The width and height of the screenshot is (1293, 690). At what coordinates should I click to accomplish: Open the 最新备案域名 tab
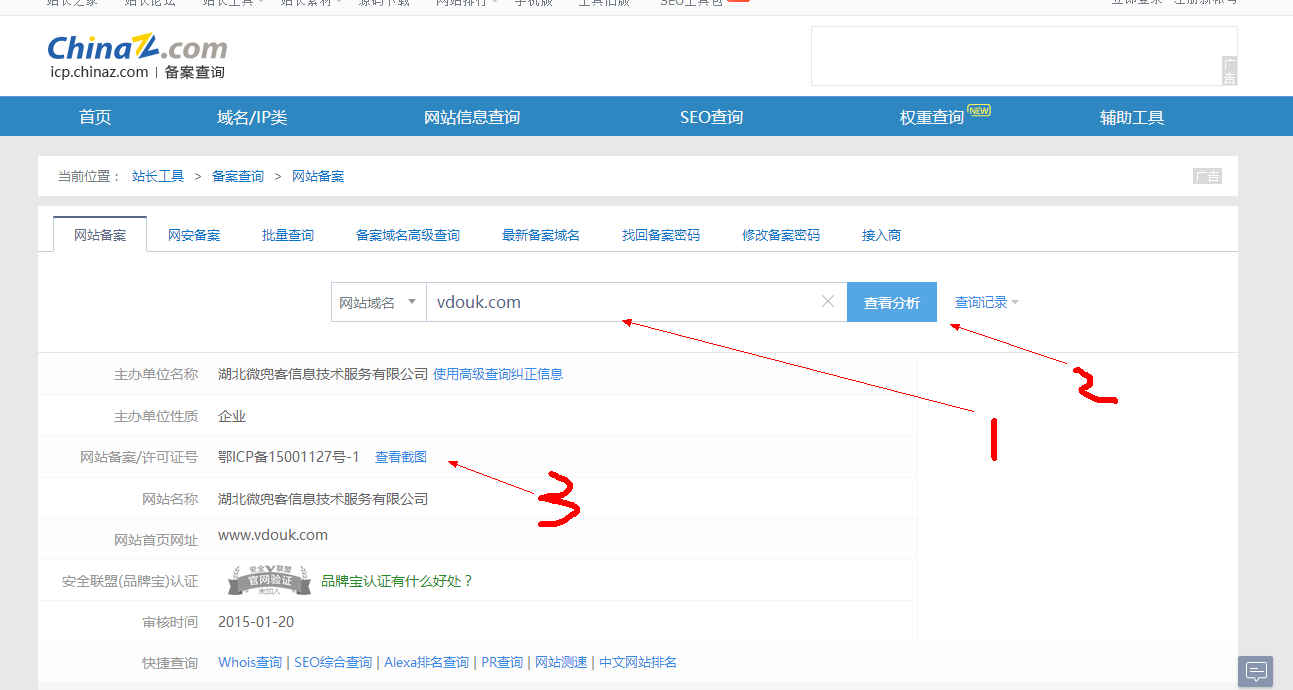[541, 235]
